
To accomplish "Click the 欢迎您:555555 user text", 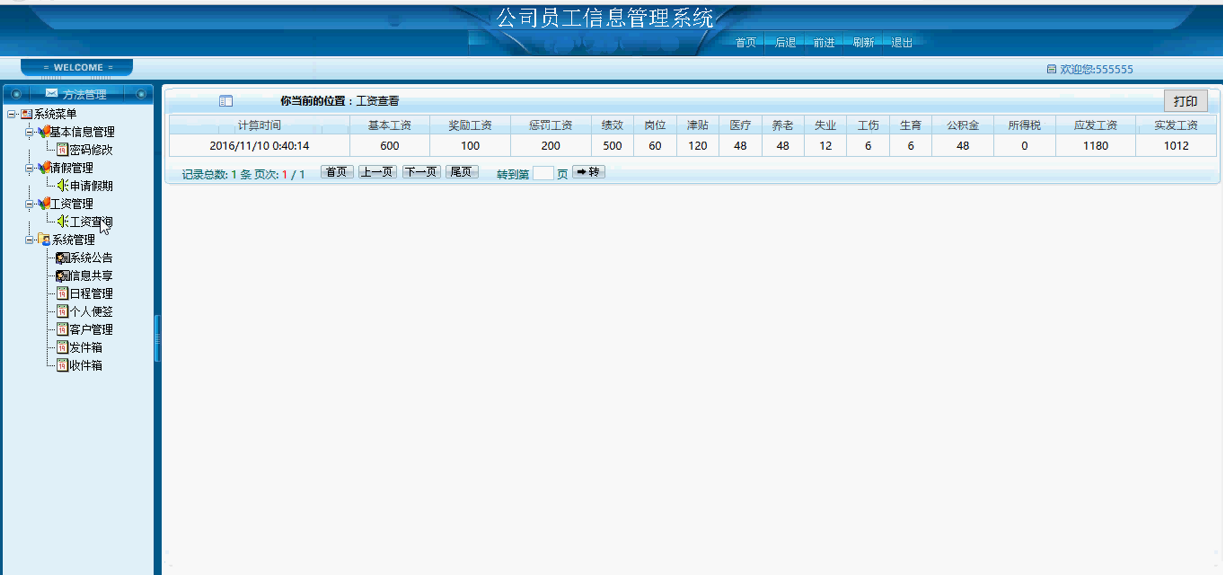I will tap(1097, 69).
